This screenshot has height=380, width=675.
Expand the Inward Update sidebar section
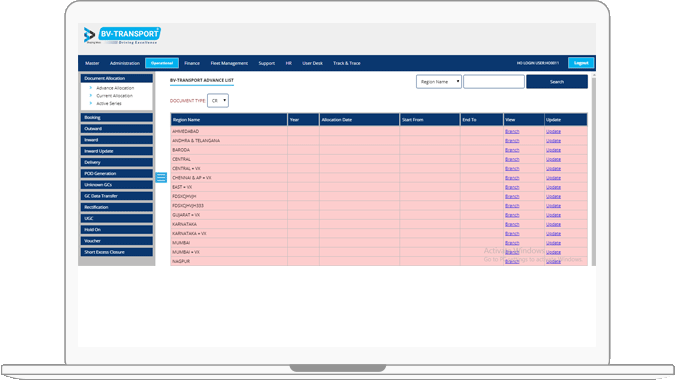click(x=117, y=151)
